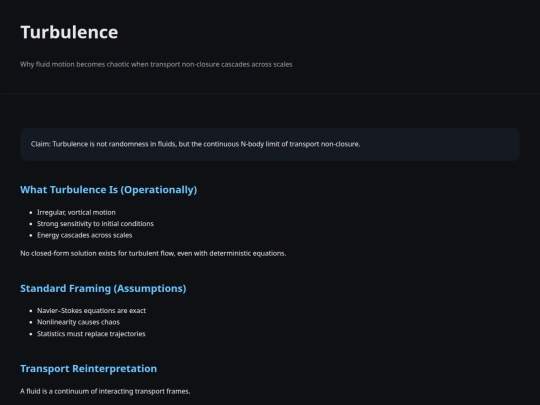Click the Claim callout about N-body limit
The image size is (540, 405).
[270, 144]
